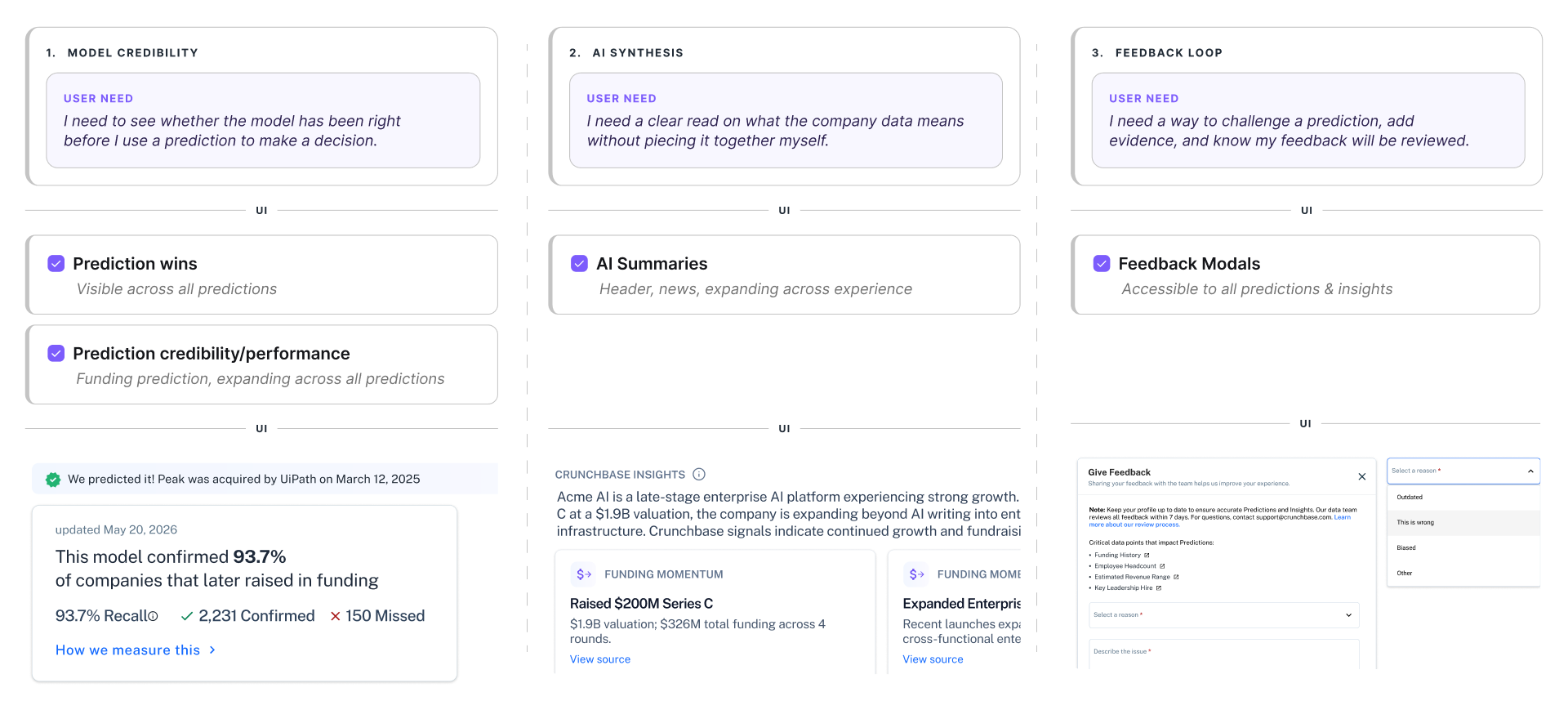Screen dimensions: 1568x710
Task: Toggle the Prediction credibility/performance checkbox
Action: click(x=56, y=354)
